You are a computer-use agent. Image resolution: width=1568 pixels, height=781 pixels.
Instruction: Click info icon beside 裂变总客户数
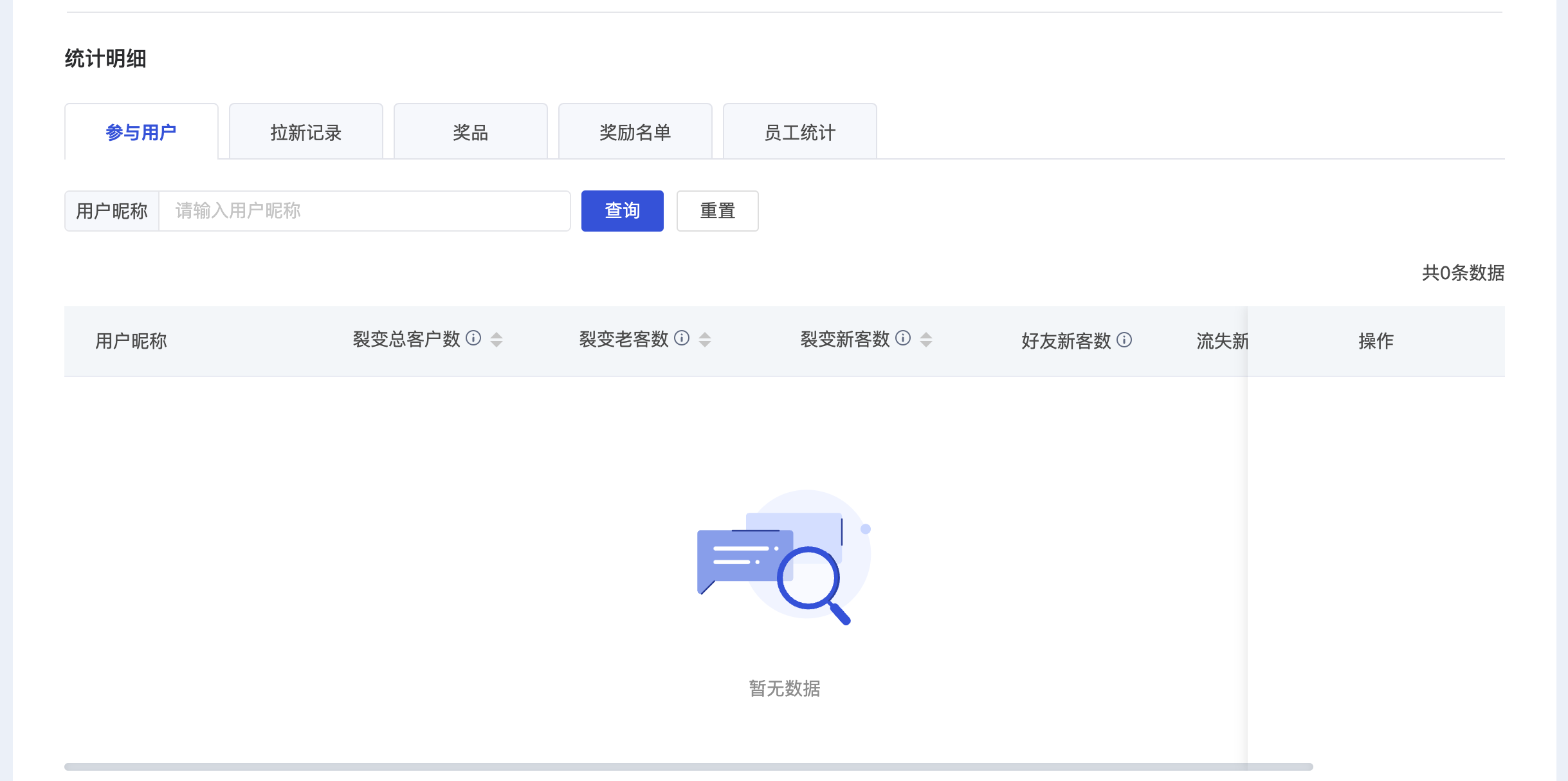click(473, 338)
